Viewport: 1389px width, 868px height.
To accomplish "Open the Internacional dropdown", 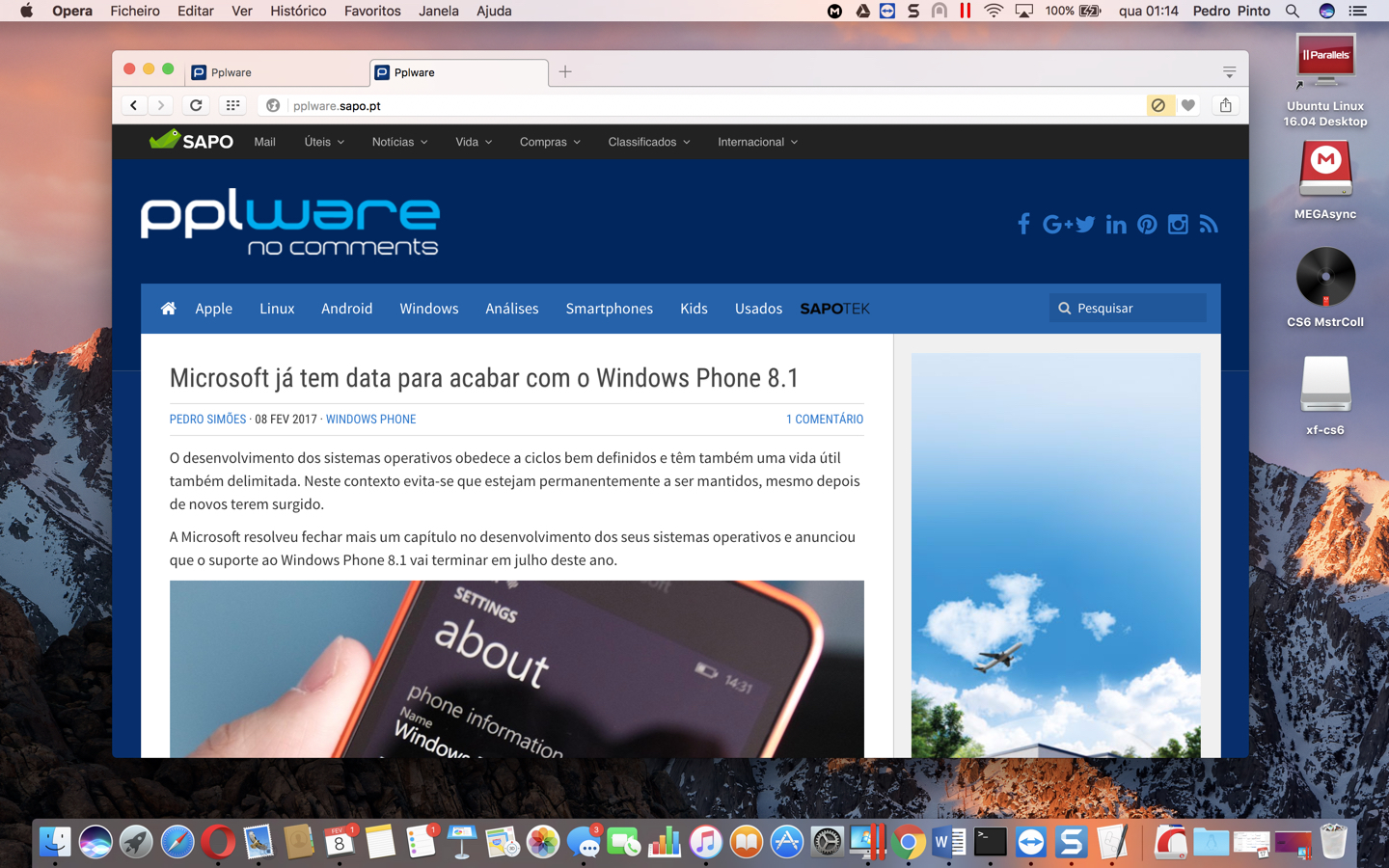I will pos(757,142).
